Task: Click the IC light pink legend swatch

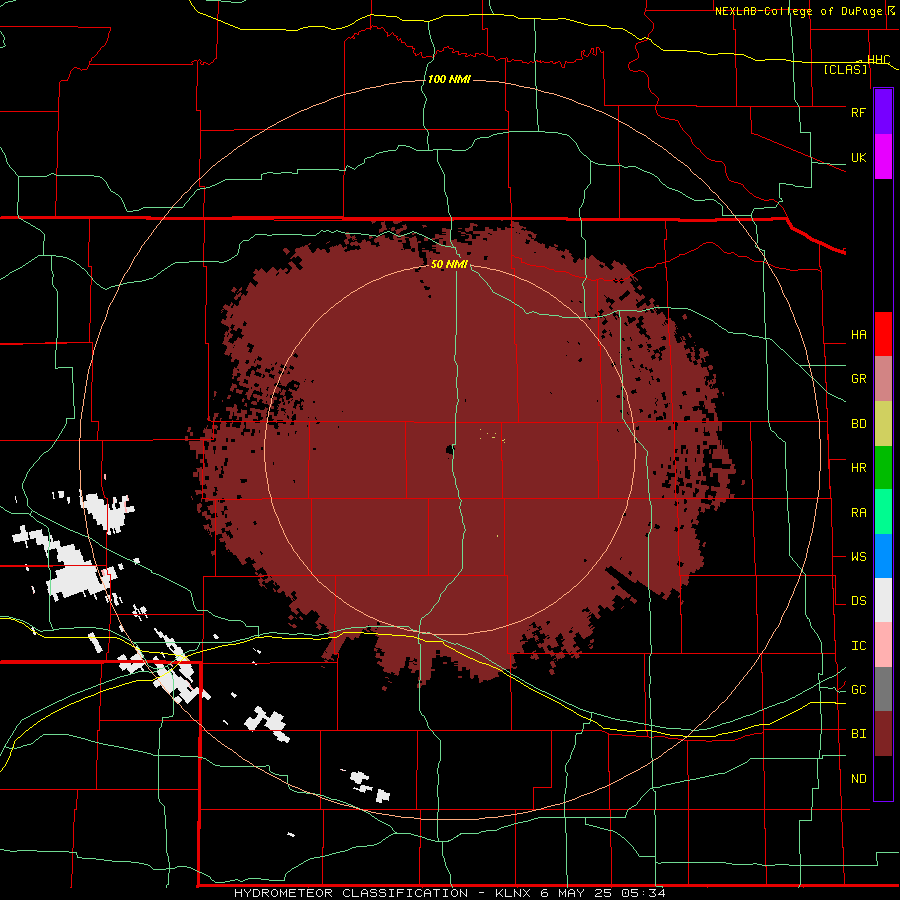Action: [x=883, y=645]
